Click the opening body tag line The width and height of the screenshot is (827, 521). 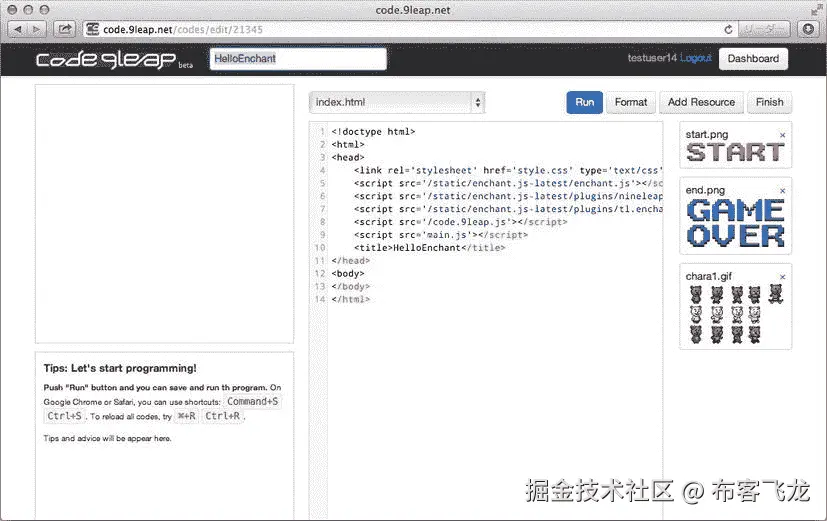tap(348, 274)
